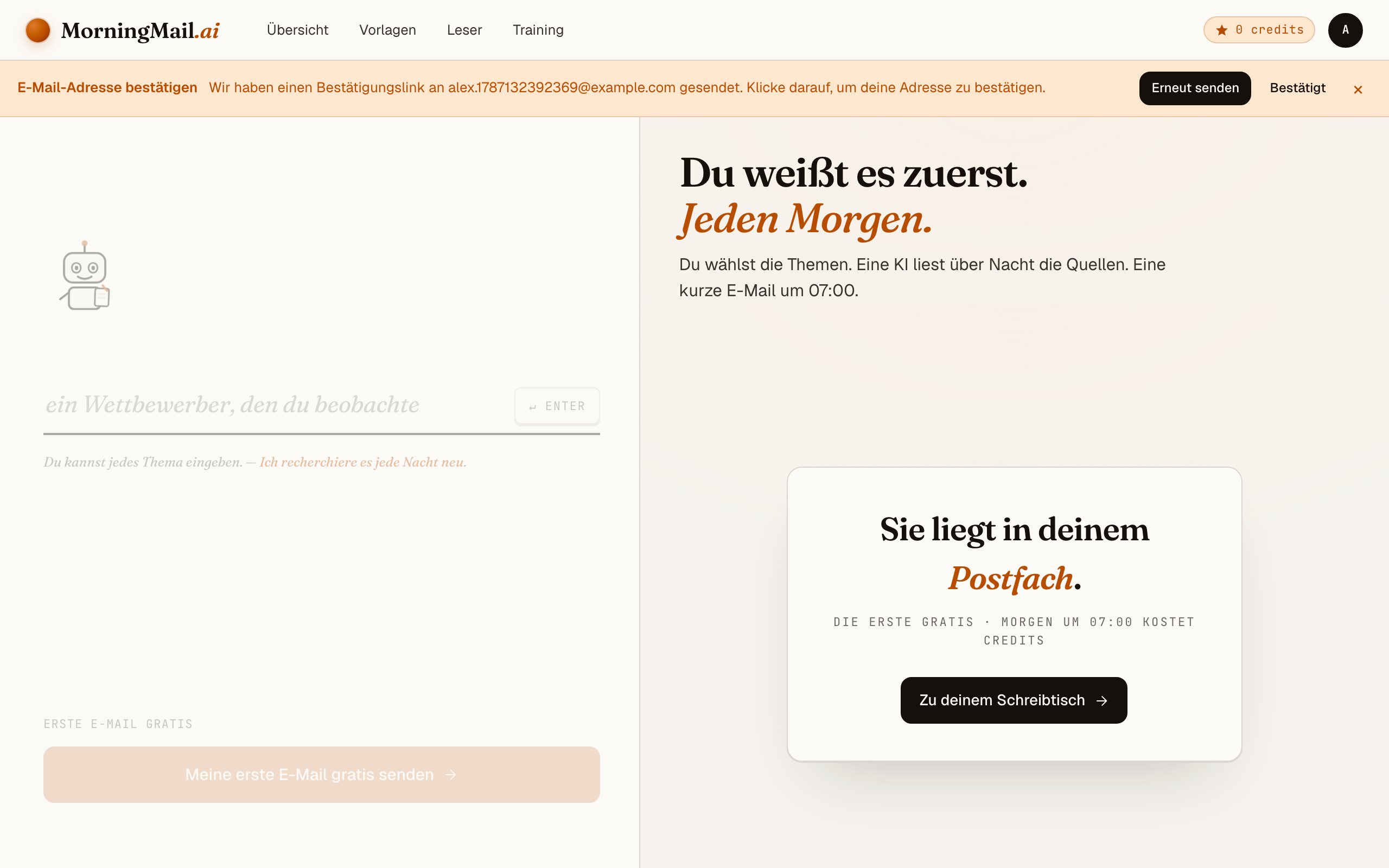The height and width of the screenshot is (868, 1389).
Task: Go to the Vorlagen page
Action: (387, 30)
